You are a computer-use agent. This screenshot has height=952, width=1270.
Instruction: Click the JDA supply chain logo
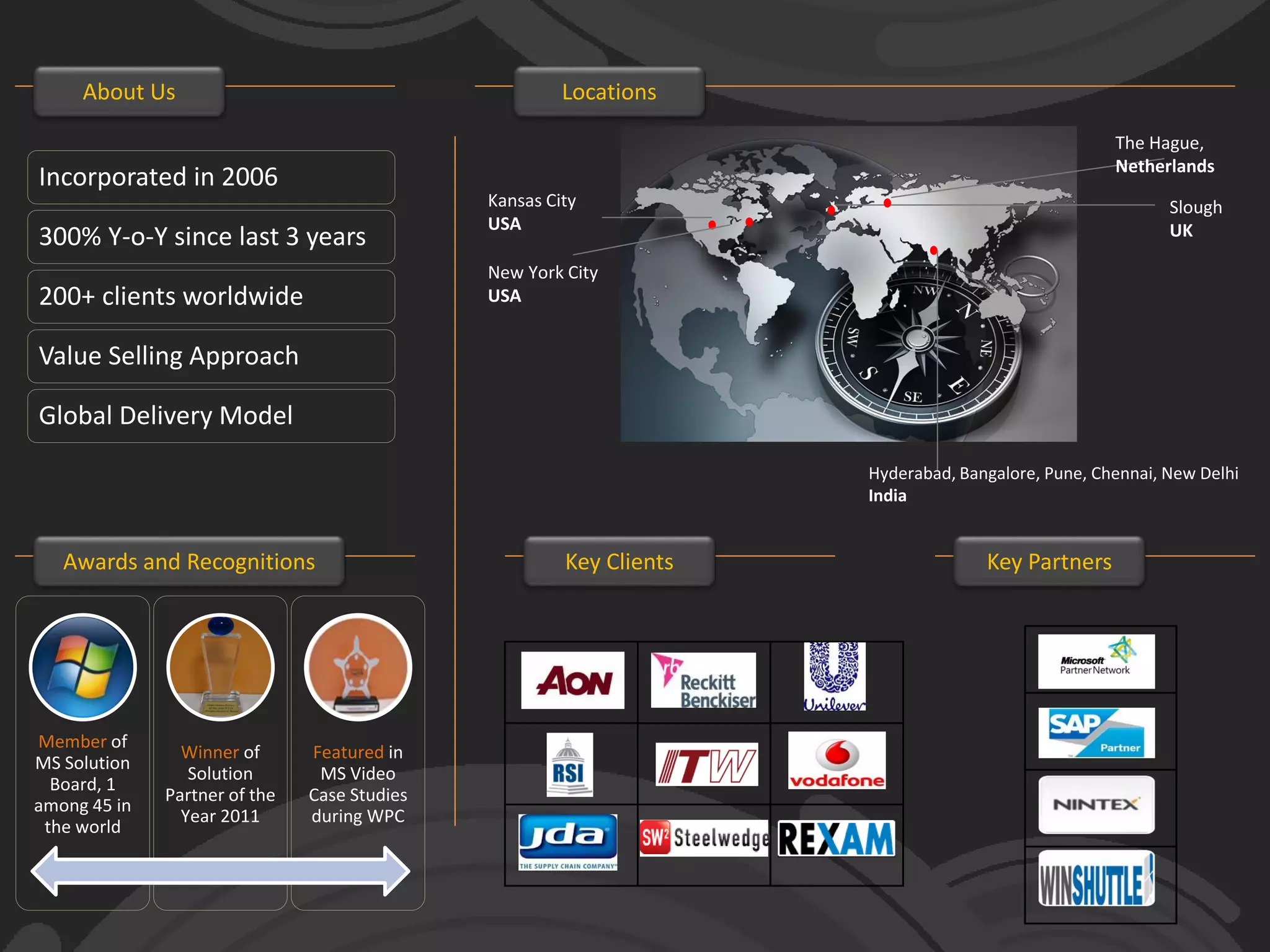click(568, 842)
